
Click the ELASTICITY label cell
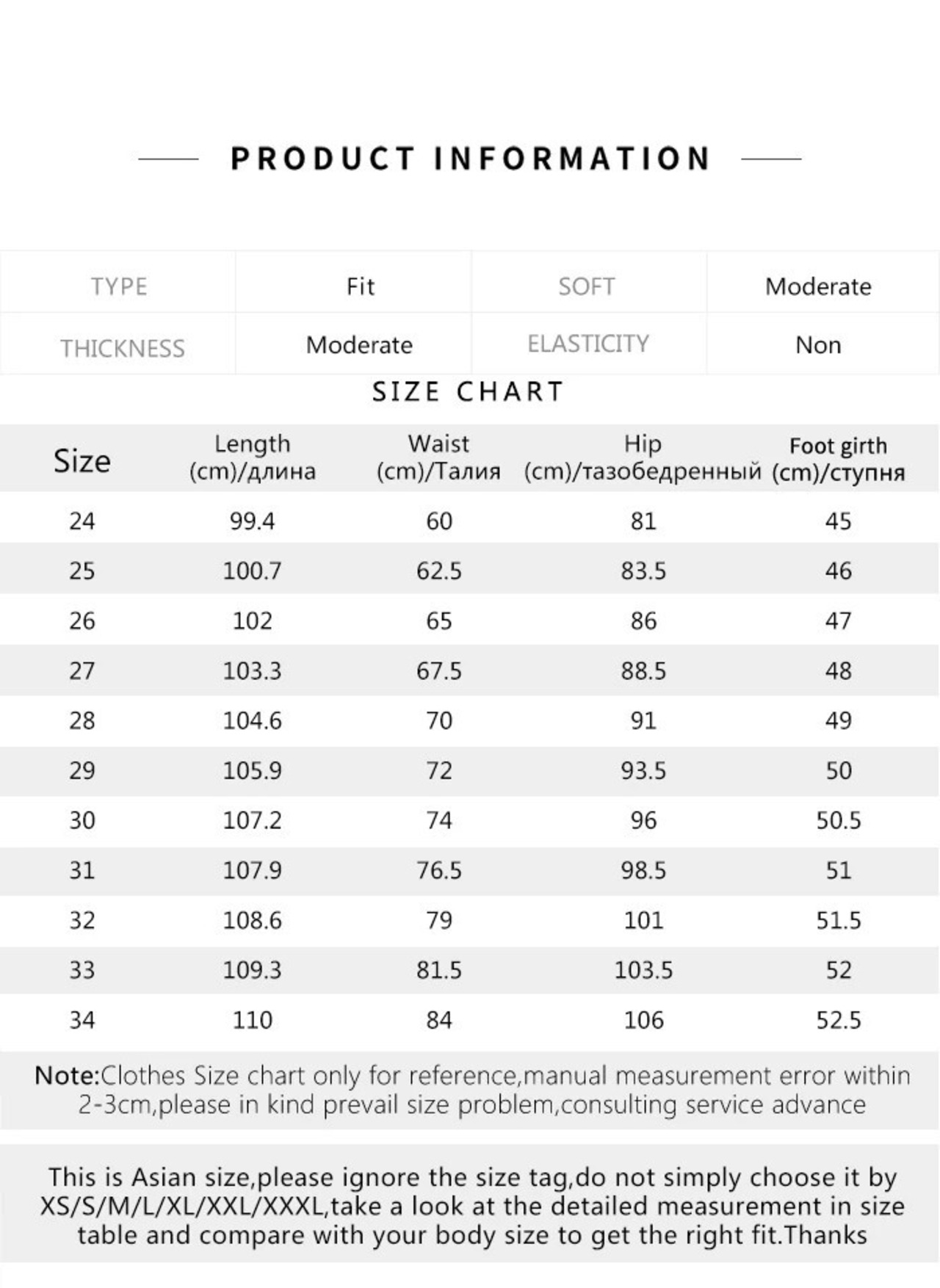click(587, 344)
